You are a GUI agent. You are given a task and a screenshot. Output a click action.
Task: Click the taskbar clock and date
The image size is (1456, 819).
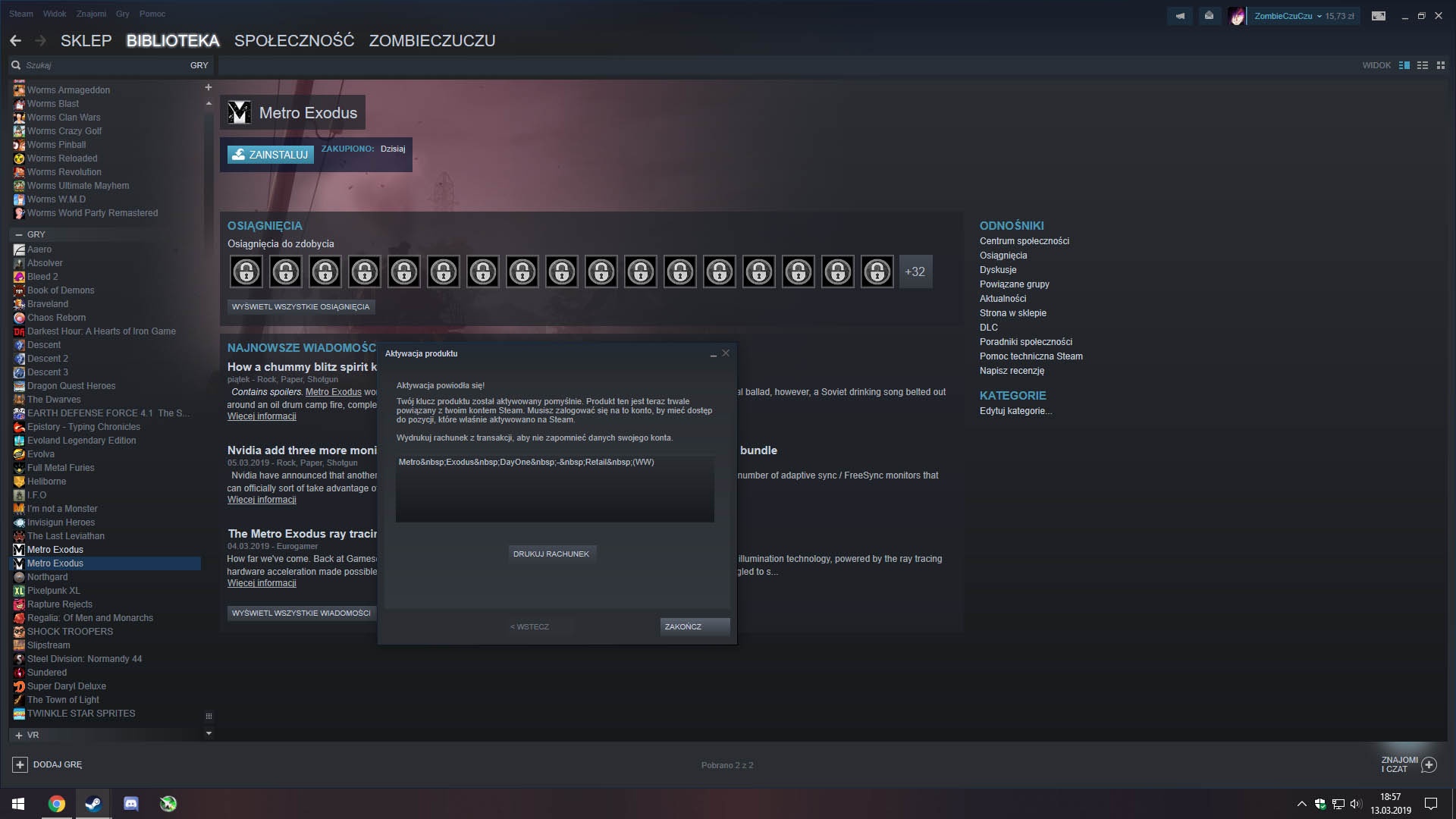(1391, 804)
